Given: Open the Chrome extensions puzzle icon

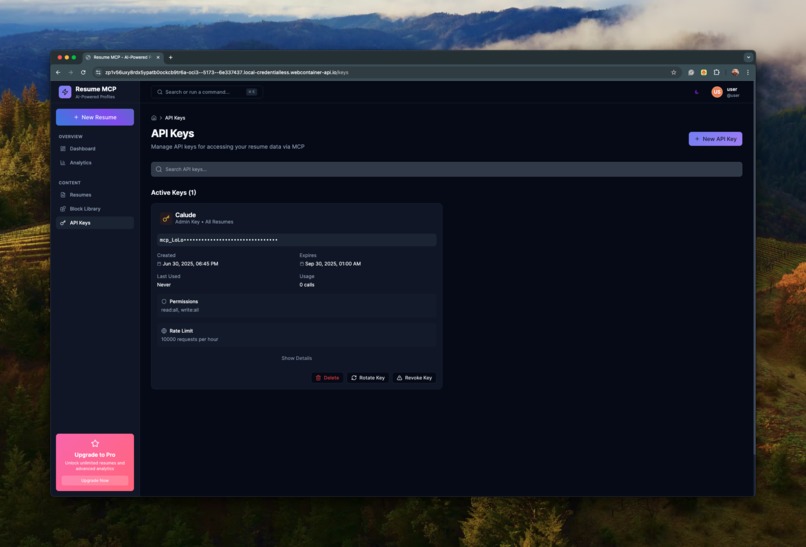Looking at the screenshot, I should (x=717, y=72).
